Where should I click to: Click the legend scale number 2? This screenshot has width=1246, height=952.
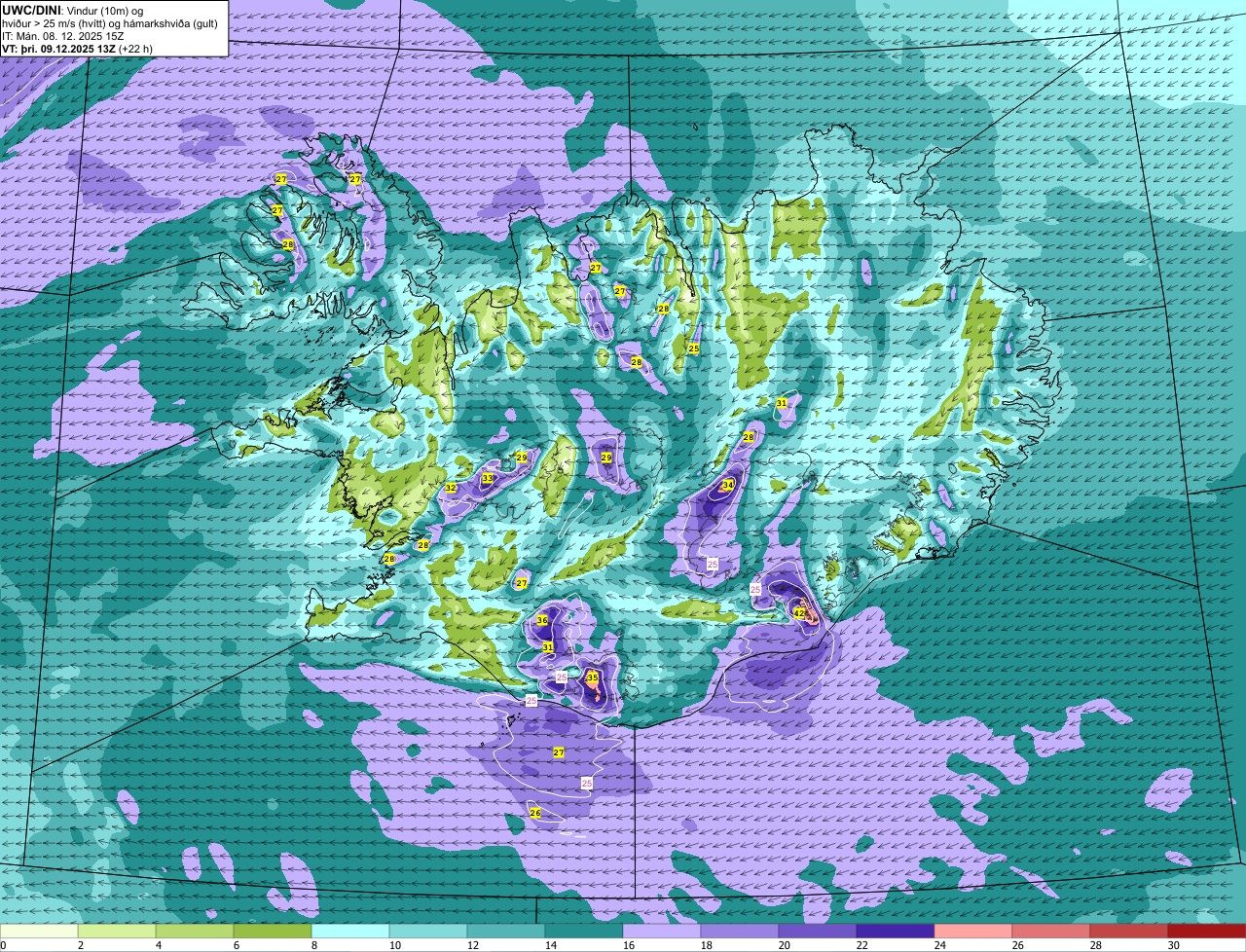pyautogui.click(x=80, y=945)
